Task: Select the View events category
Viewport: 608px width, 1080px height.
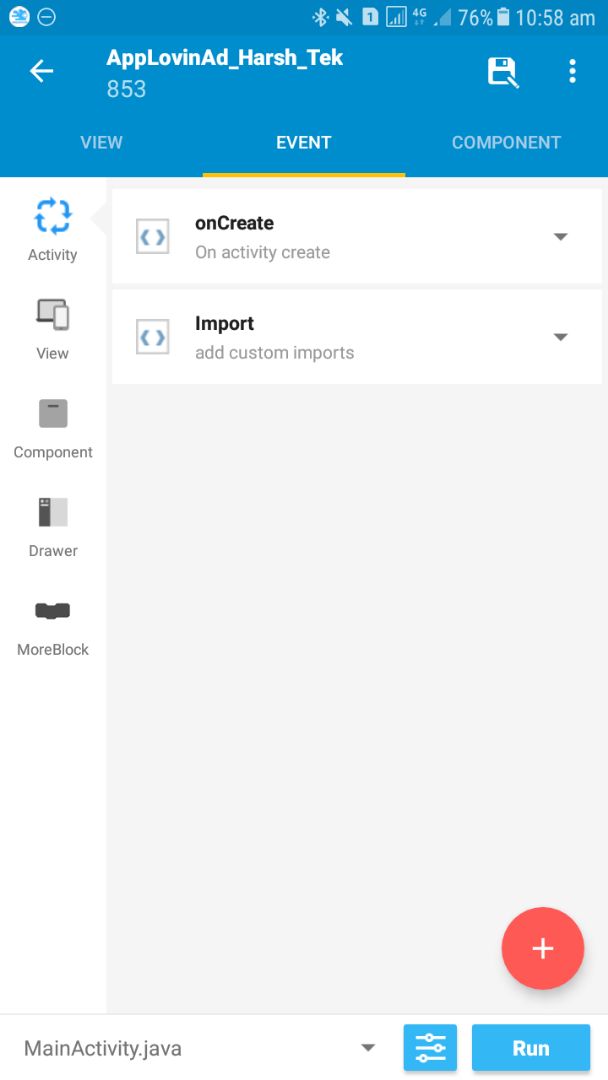Action: (x=52, y=329)
